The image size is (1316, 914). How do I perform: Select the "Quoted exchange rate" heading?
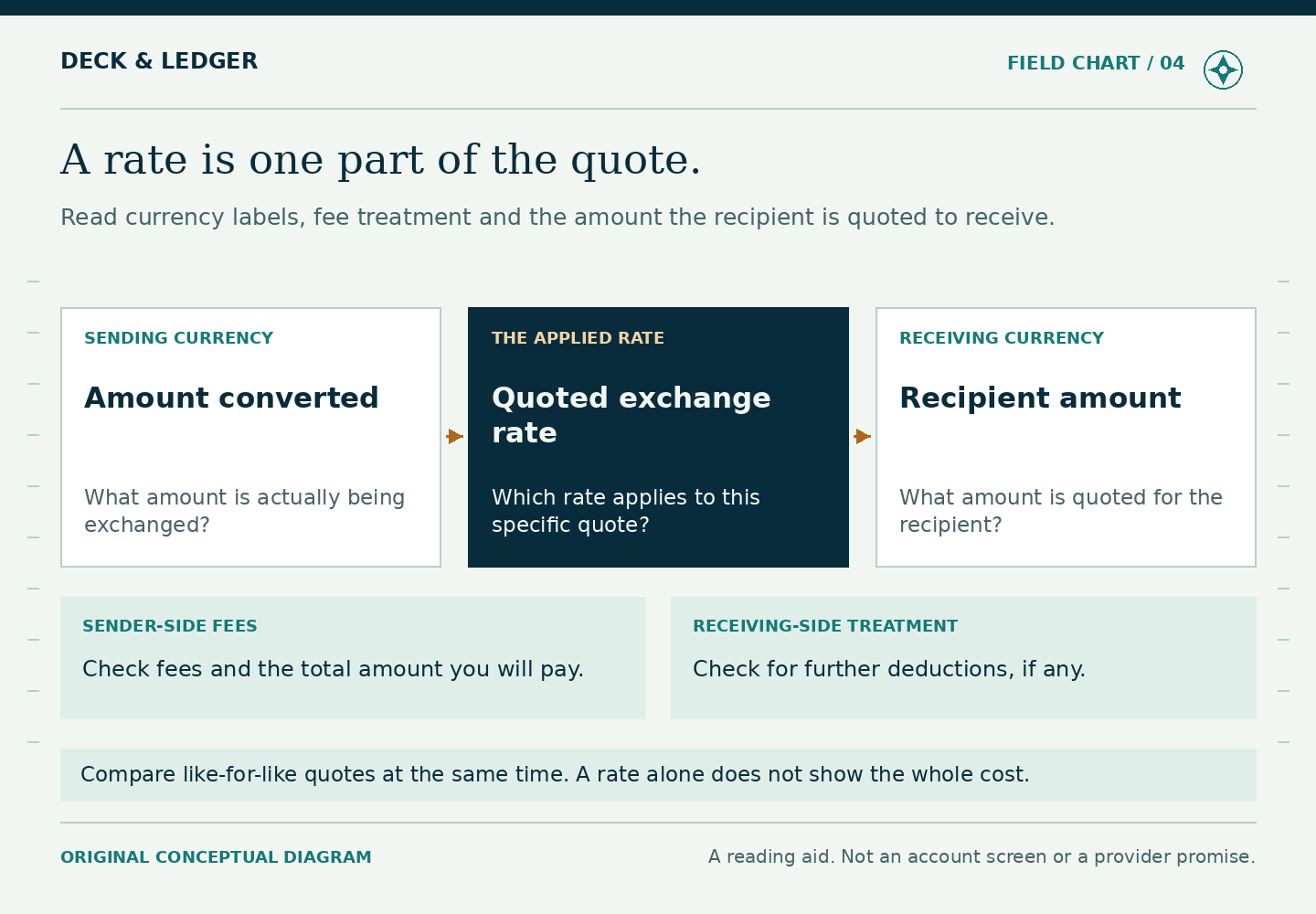point(631,415)
